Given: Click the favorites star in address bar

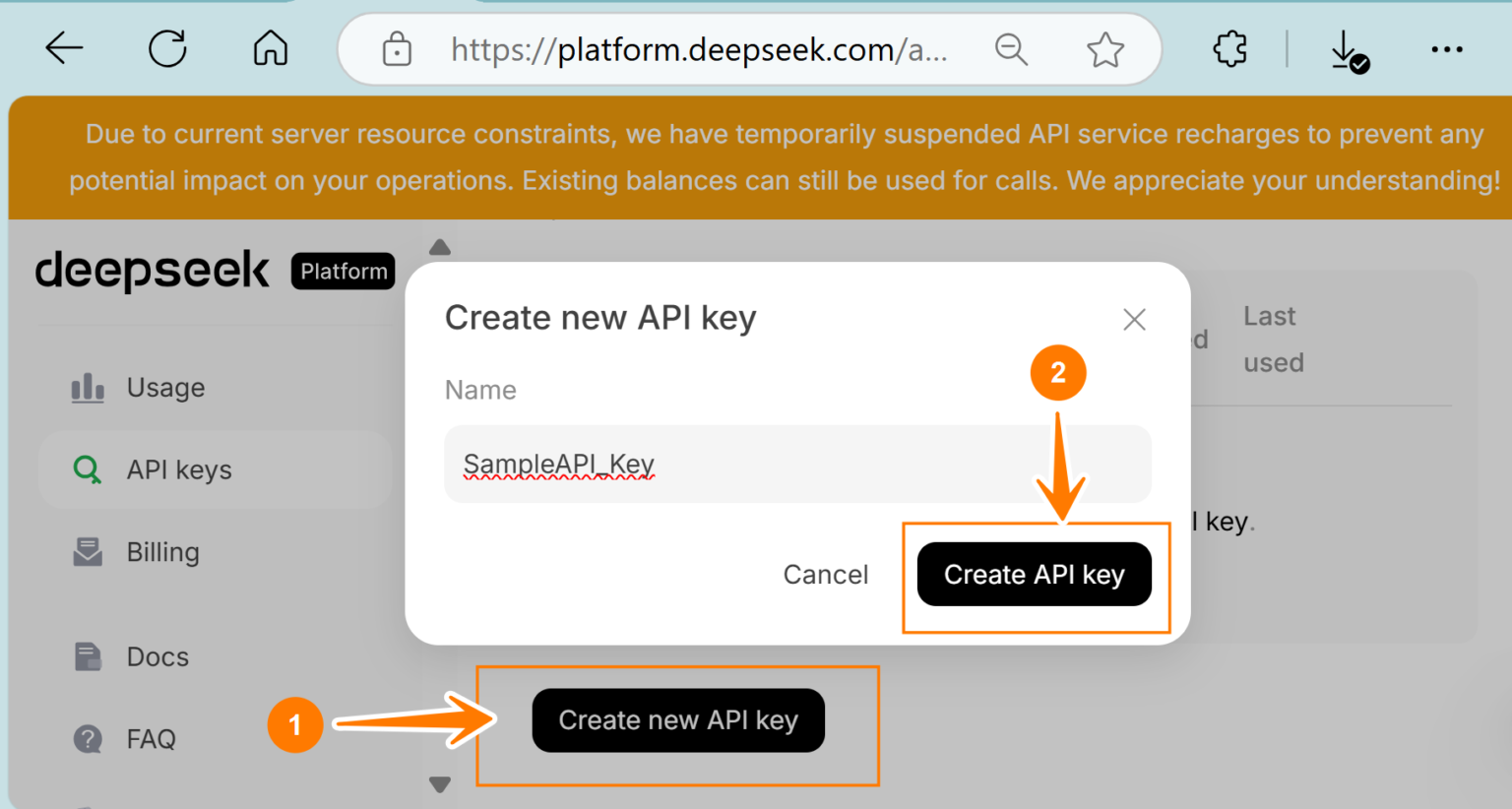Looking at the screenshot, I should pos(1104,48).
